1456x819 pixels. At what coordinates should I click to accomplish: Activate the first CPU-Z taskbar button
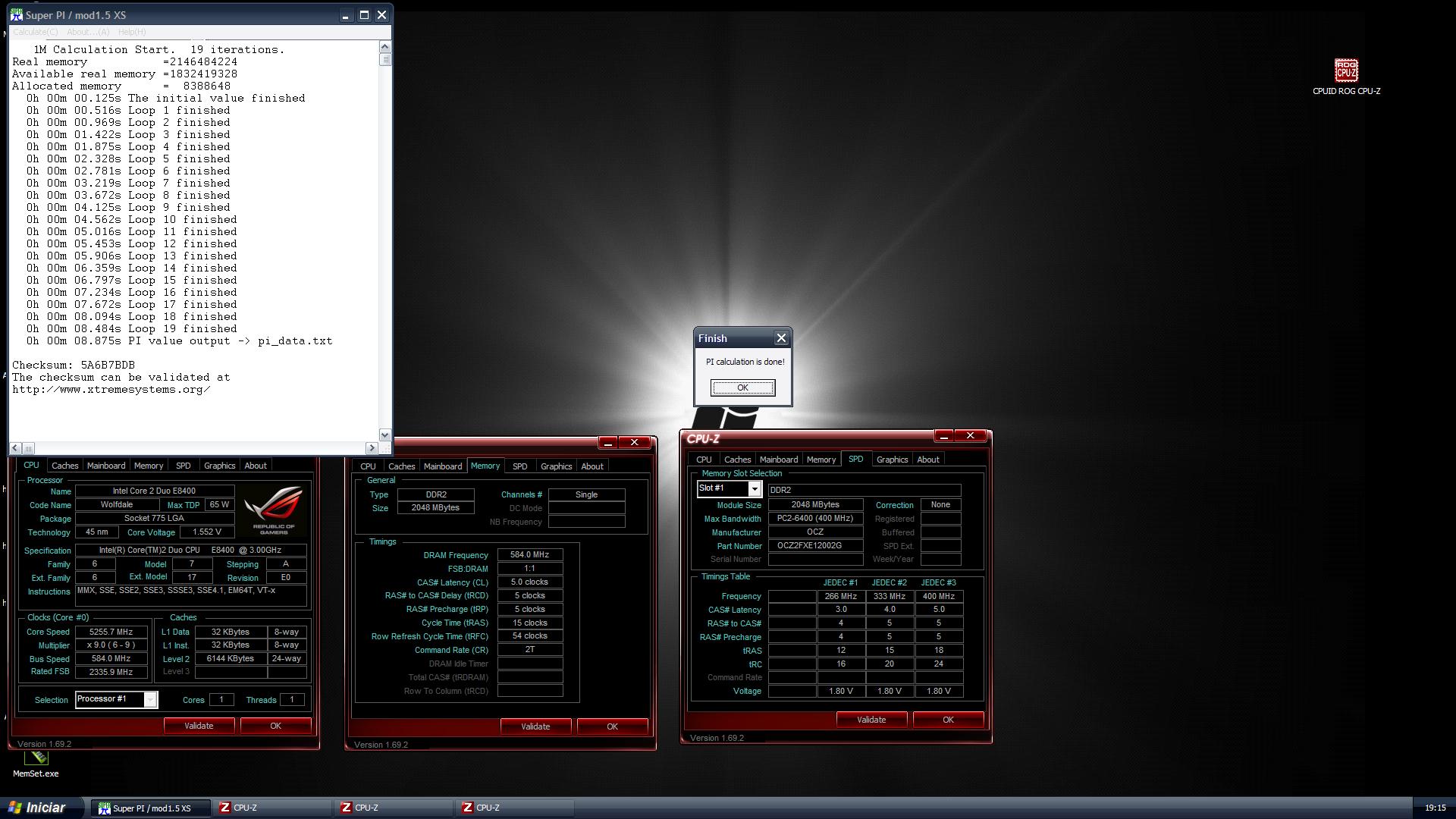(x=273, y=808)
